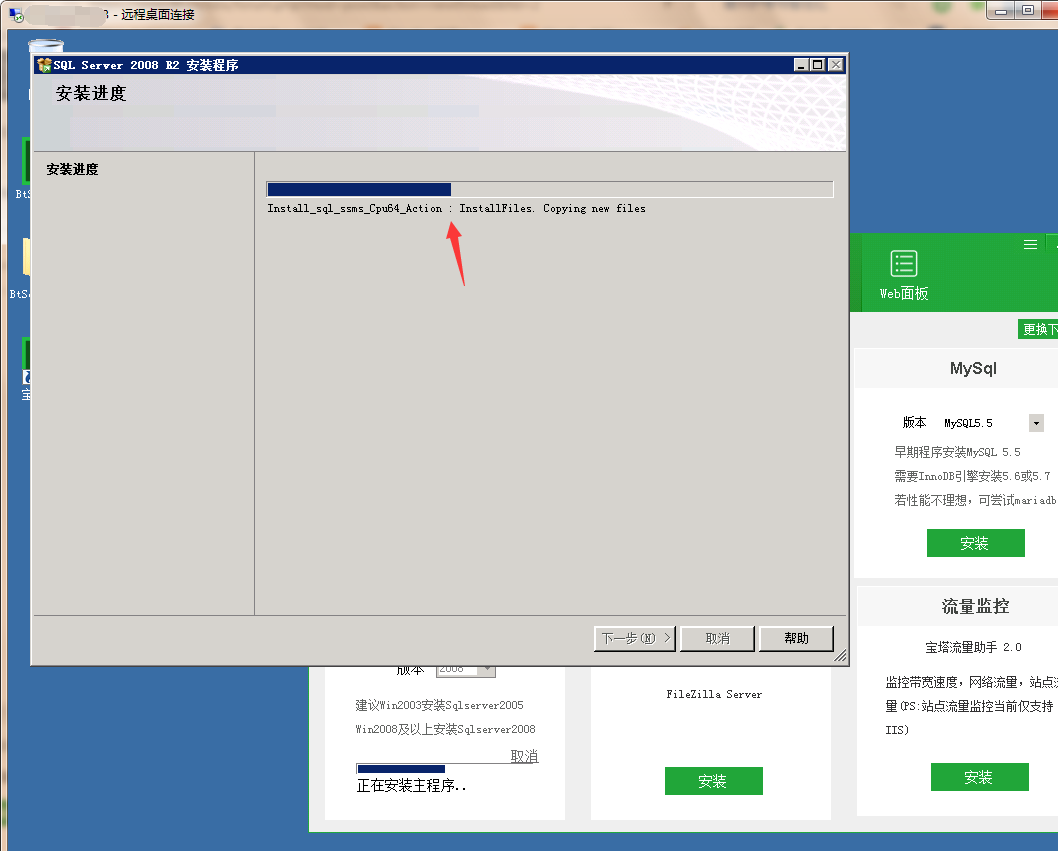Click FileZilla Server label
This screenshot has height=851, width=1058.
[x=714, y=694]
